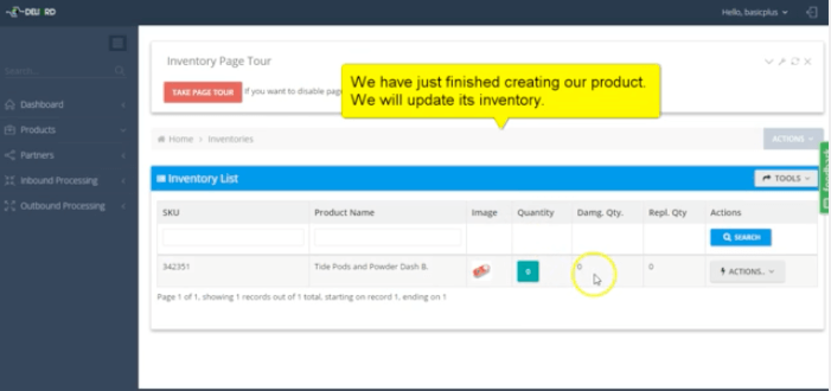This screenshot has height=391, width=831.
Task: Click the TAKE PAGE TOUR button
Action: pyautogui.click(x=202, y=92)
